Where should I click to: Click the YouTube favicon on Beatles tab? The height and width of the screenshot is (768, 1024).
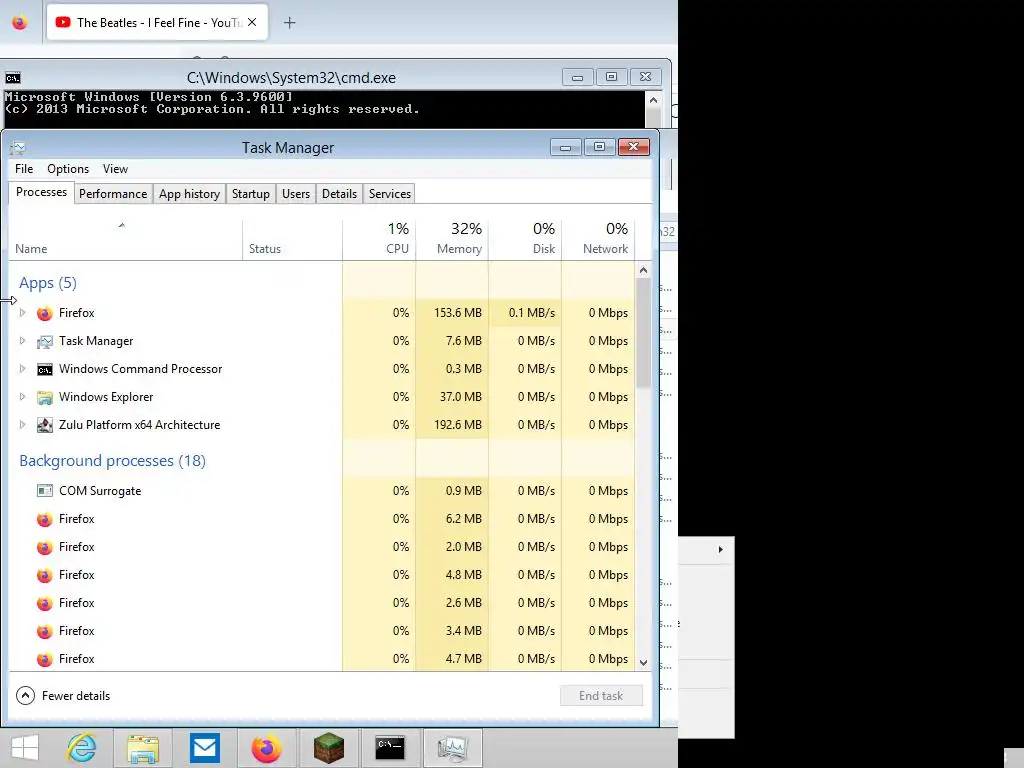63,22
